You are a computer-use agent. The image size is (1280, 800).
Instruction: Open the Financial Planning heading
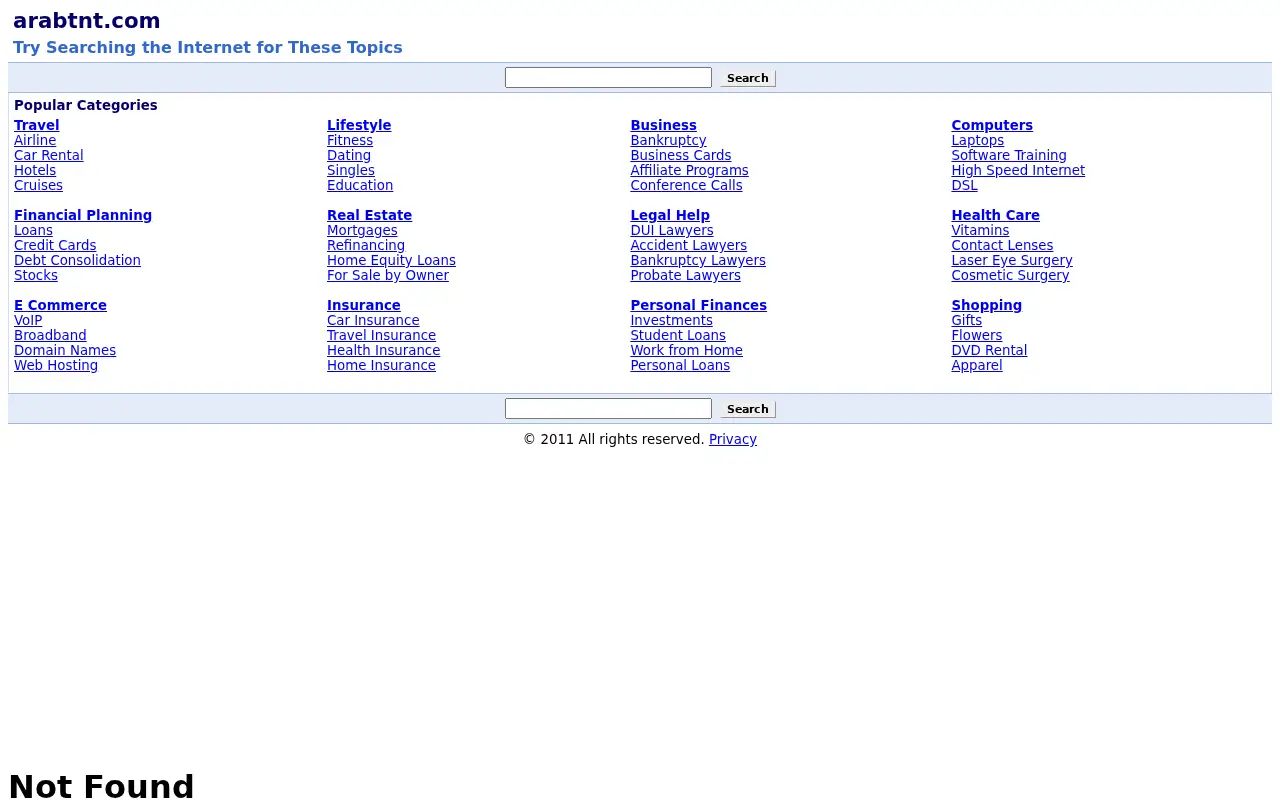[x=83, y=215]
